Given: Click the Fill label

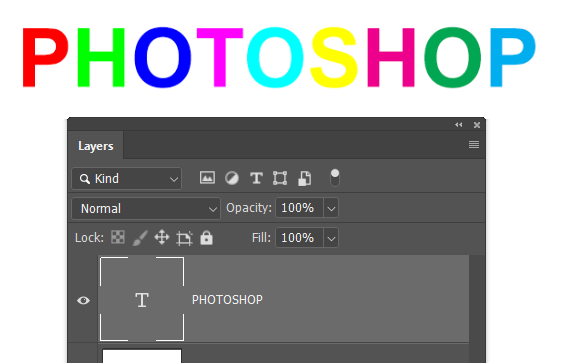Looking at the screenshot, I should pos(261,238).
